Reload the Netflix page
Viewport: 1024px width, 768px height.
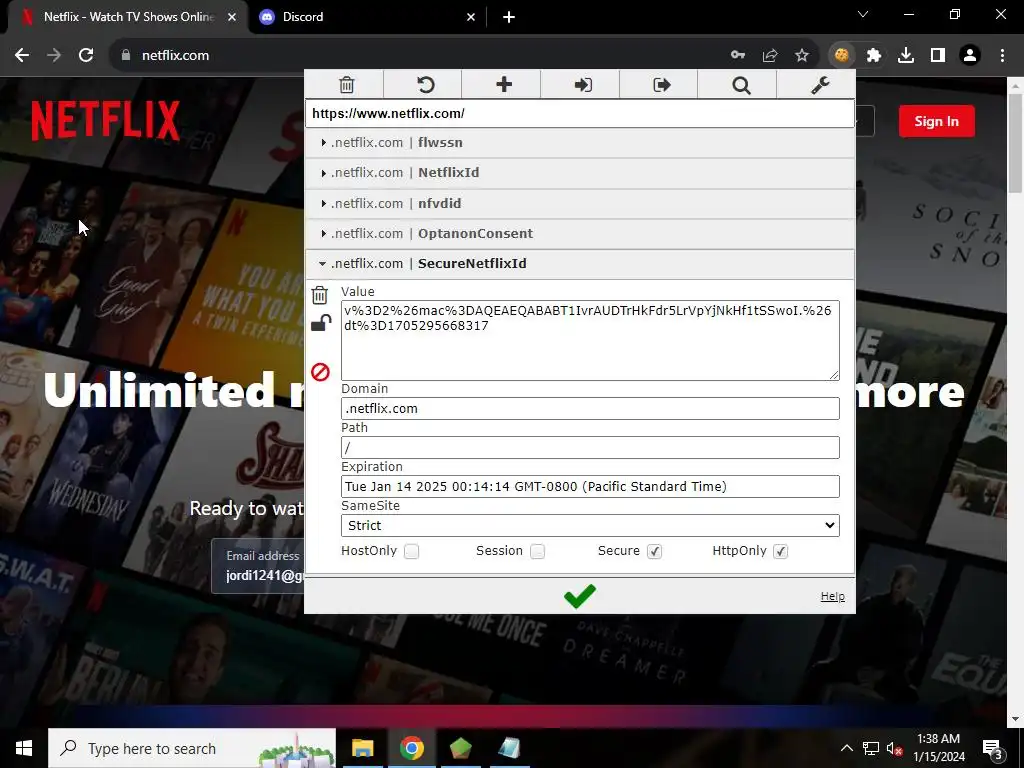point(86,55)
